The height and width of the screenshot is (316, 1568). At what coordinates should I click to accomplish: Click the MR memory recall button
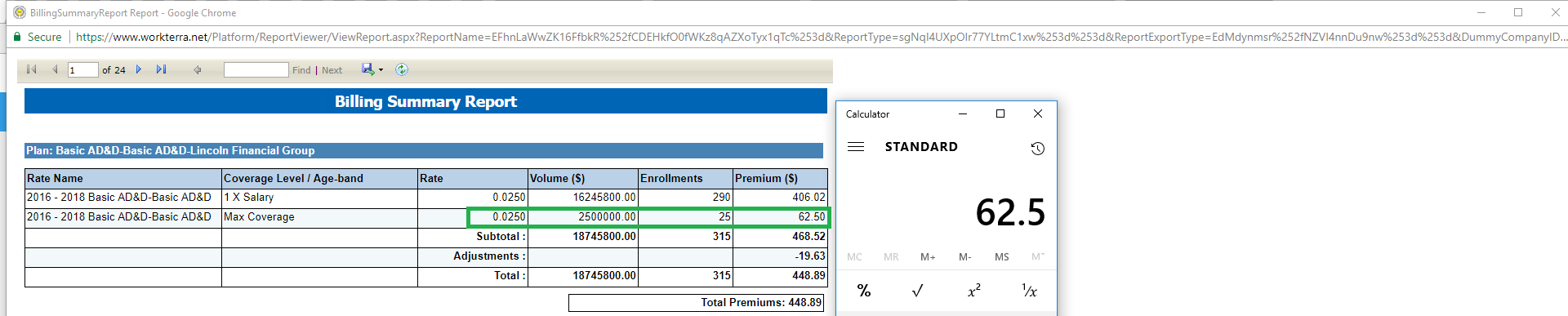[x=891, y=256]
